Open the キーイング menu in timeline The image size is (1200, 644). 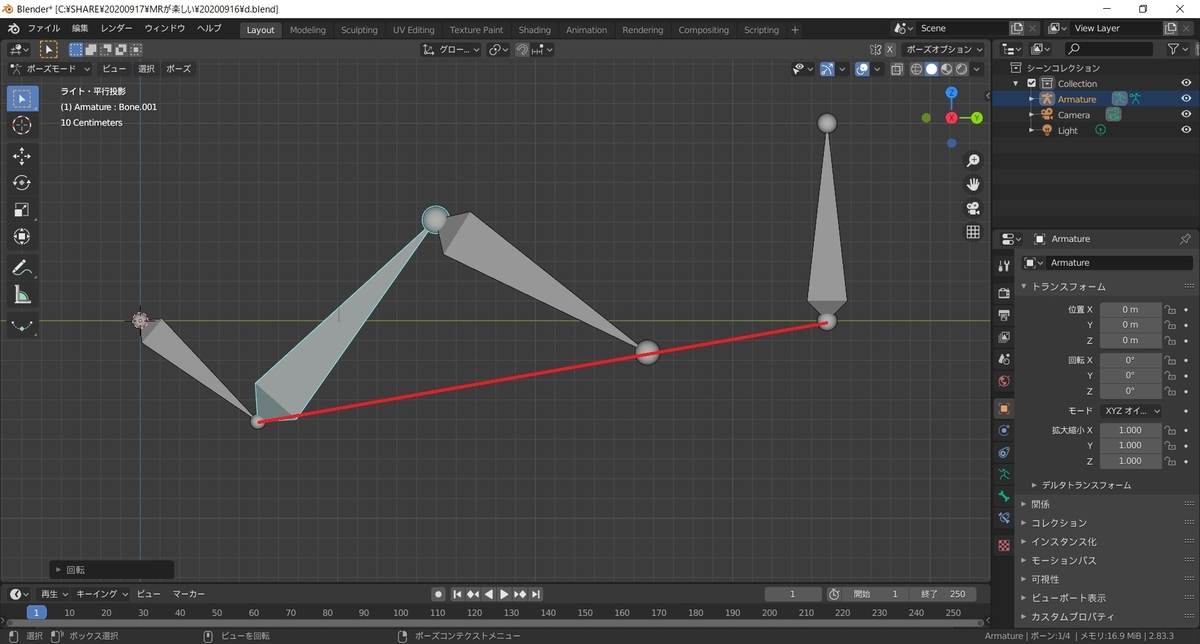104,594
